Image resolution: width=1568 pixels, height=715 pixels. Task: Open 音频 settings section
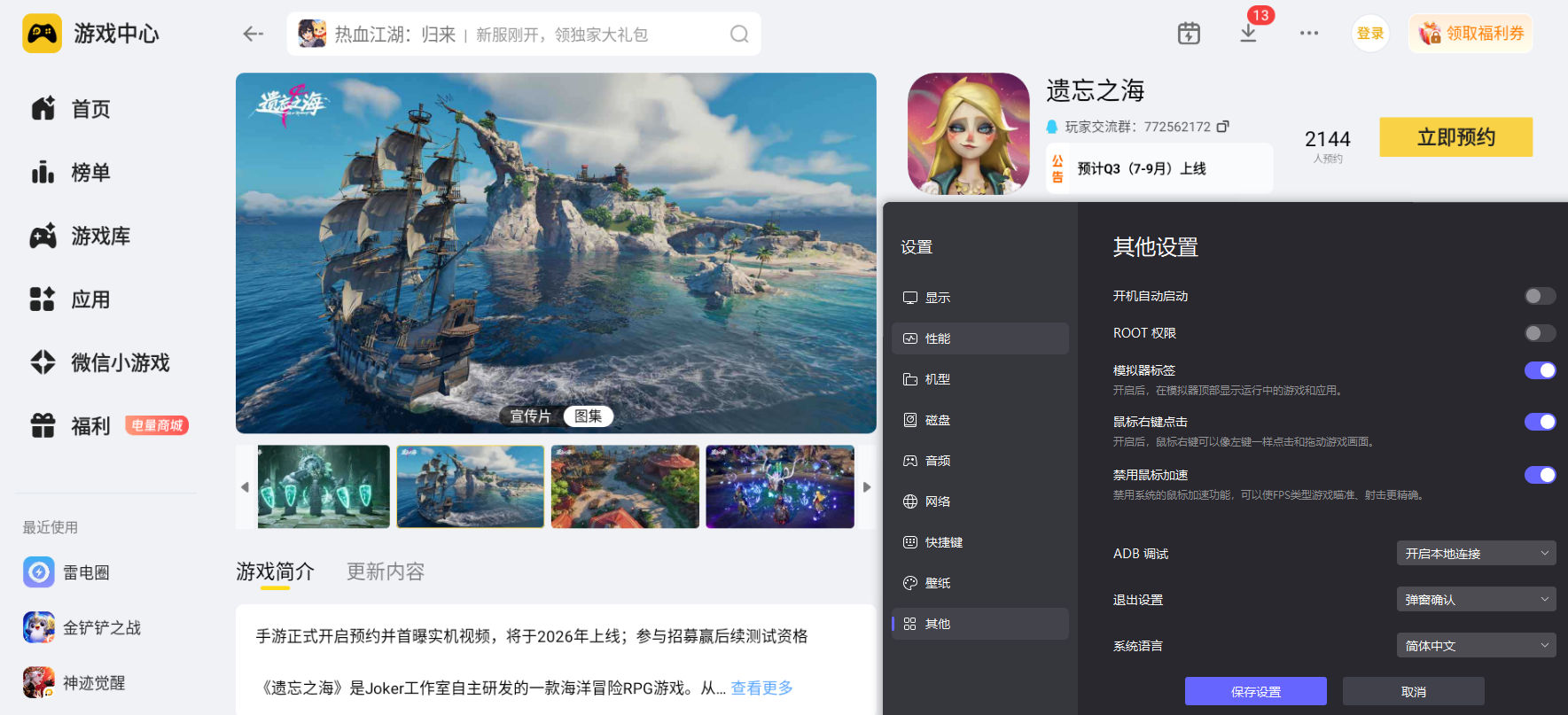(980, 461)
